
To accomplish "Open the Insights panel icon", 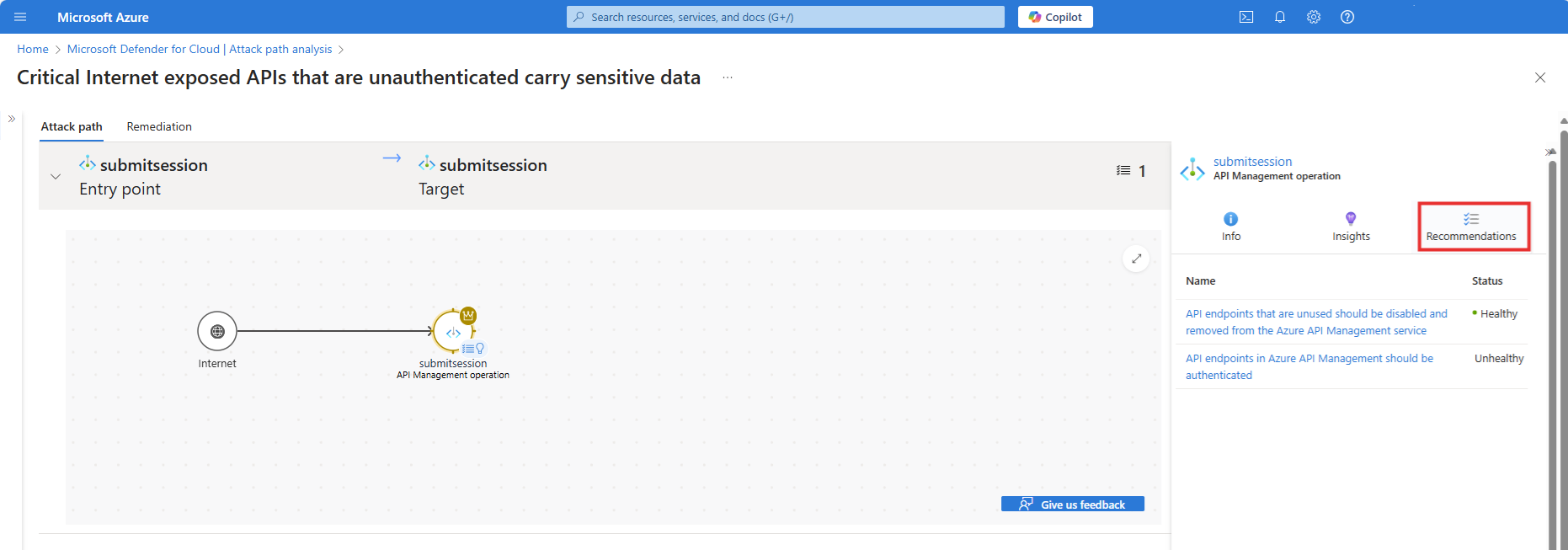I will [x=1351, y=227].
